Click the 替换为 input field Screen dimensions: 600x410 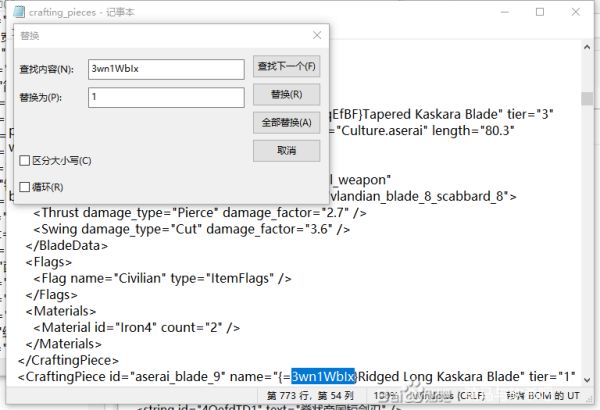click(165, 97)
